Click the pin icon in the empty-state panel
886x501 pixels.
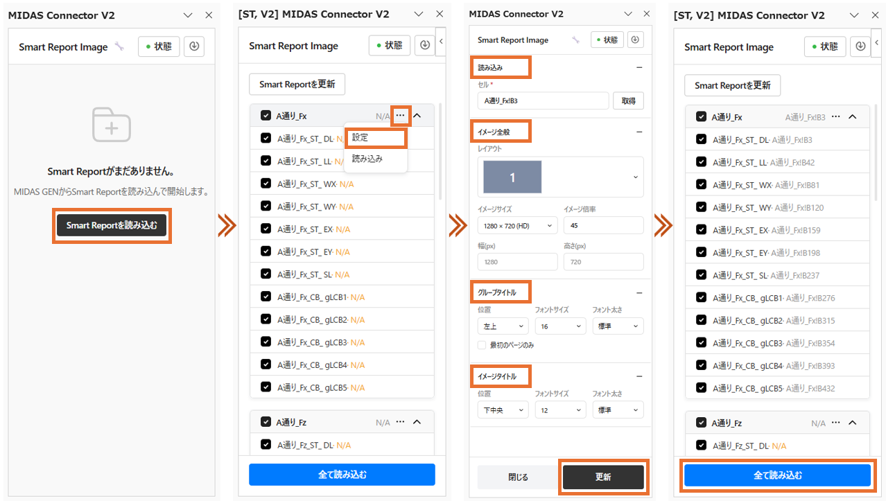click(119, 47)
